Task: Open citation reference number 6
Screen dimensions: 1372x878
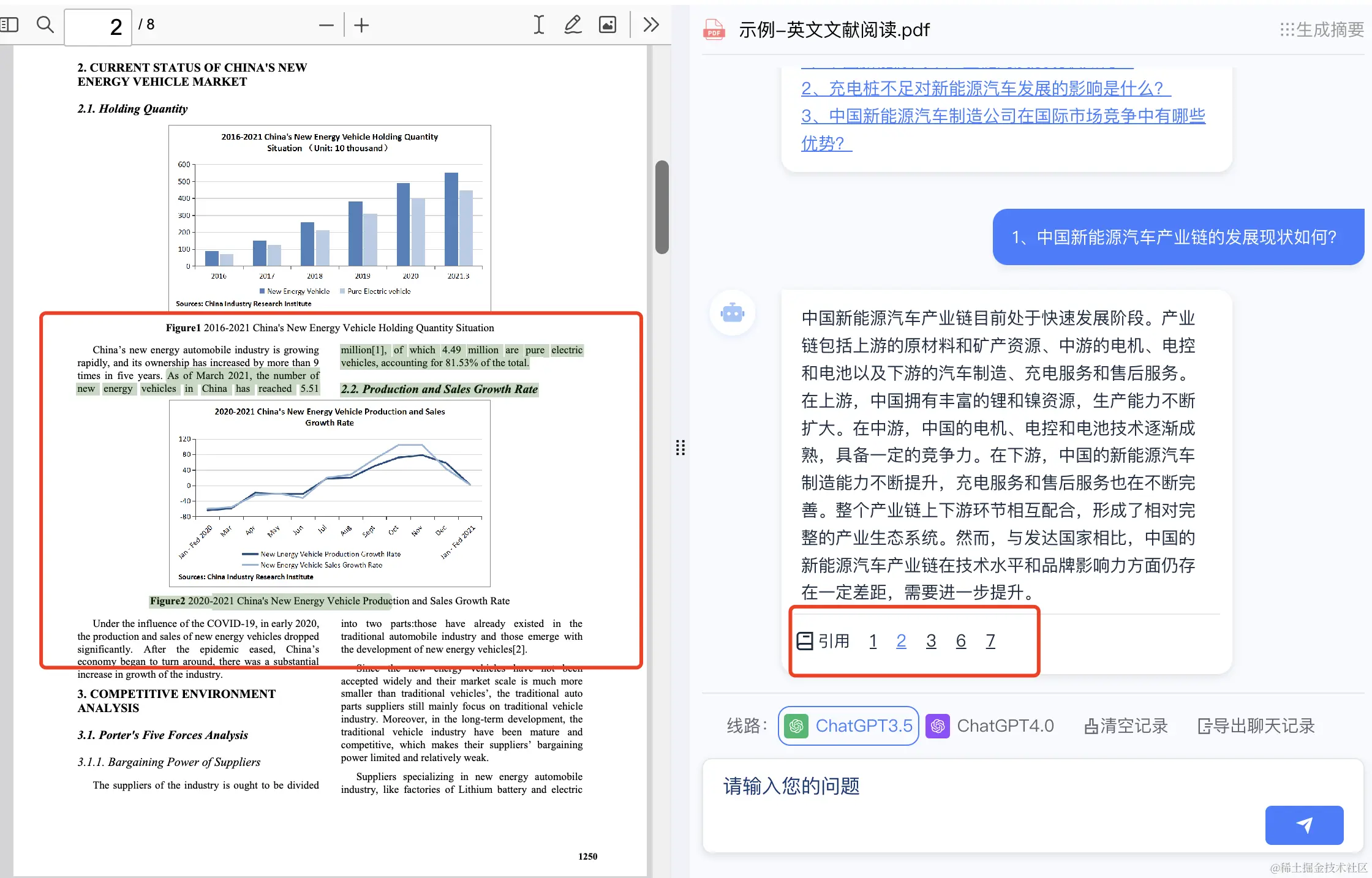Action: 961,641
